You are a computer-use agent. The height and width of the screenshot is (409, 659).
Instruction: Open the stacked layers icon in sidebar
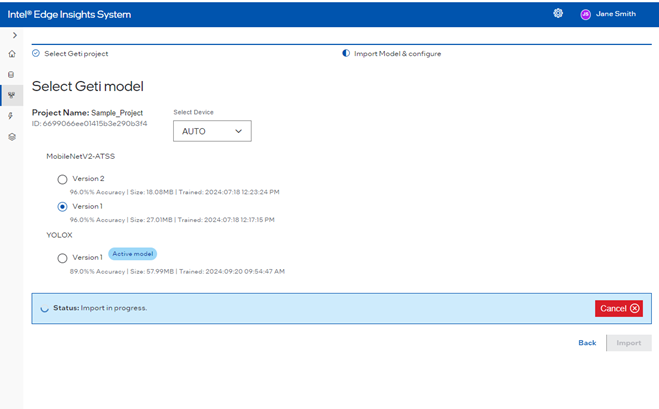coord(12,137)
